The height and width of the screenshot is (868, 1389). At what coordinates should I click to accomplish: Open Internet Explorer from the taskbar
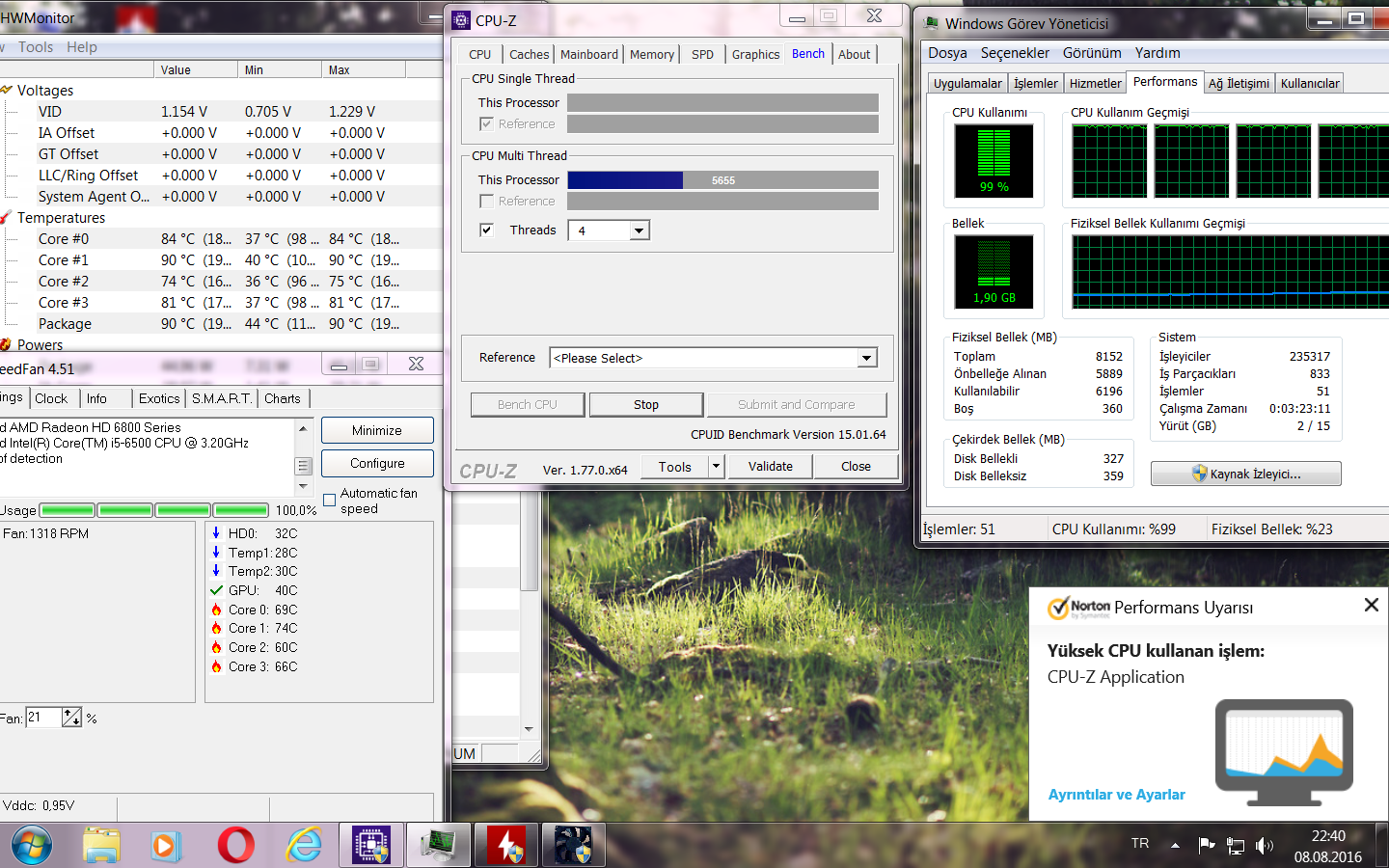tap(304, 846)
